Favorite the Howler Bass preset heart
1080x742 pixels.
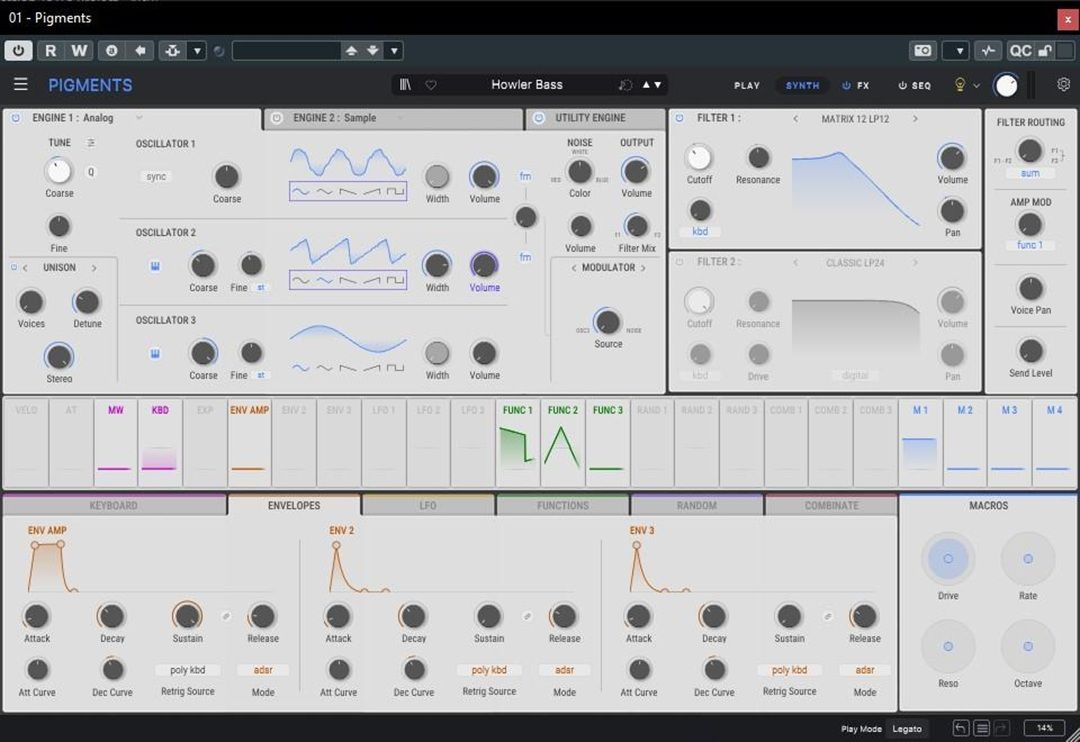430,85
